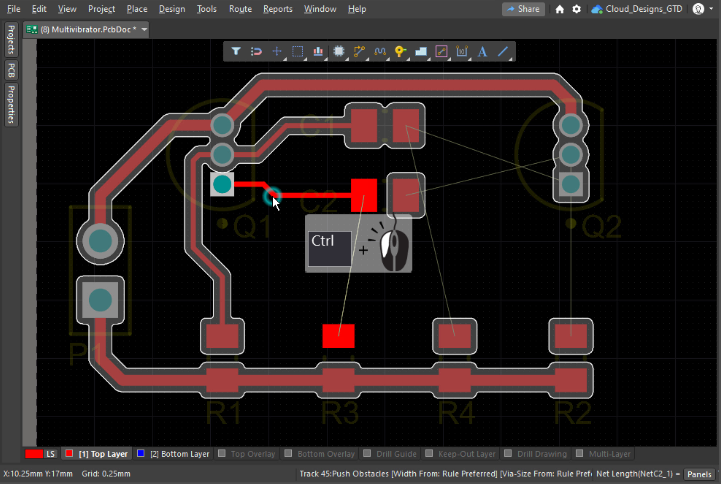The image size is (721, 484).
Task: Pick the place line tool
Action: click(x=503, y=51)
